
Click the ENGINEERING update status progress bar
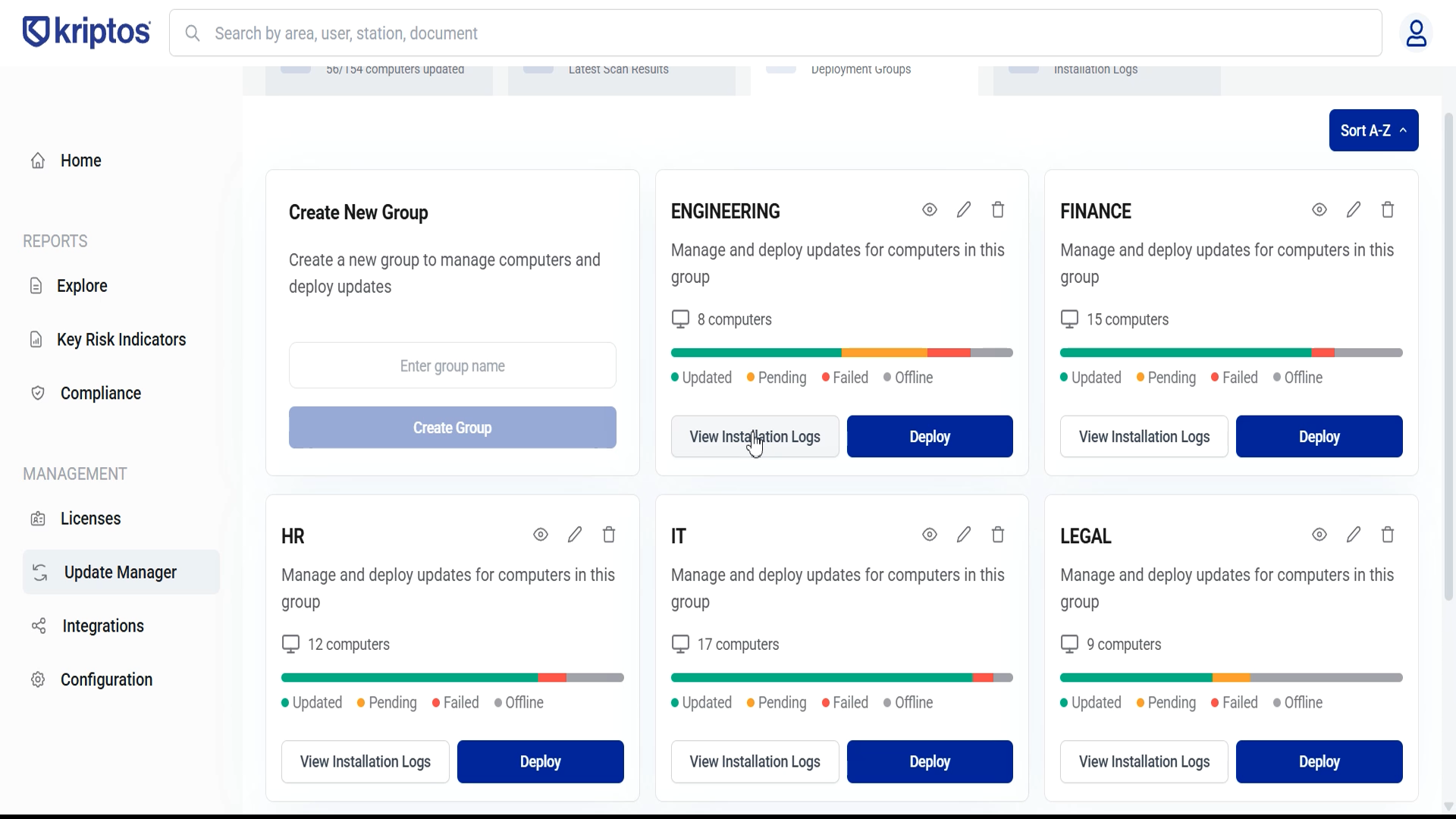pyautogui.click(x=842, y=353)
